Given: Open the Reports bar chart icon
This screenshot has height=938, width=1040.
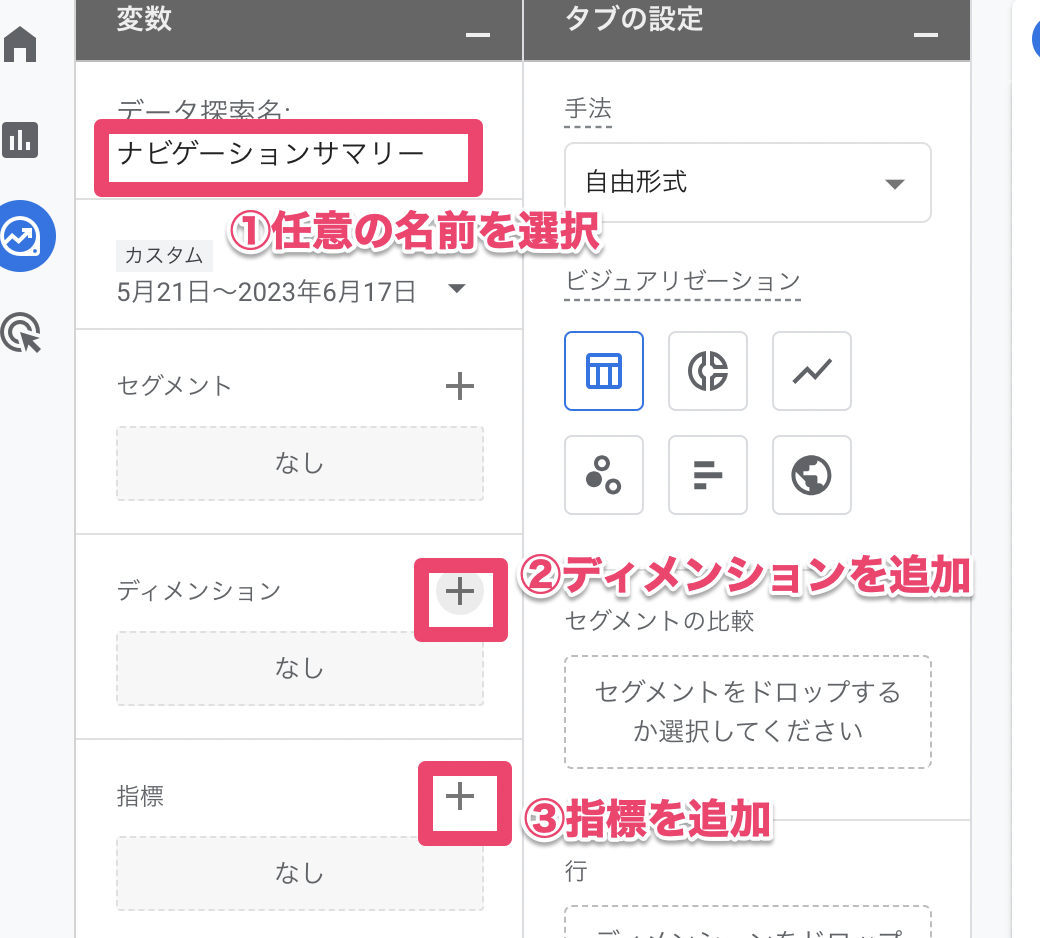Looking at the screenshot, I should pos(21,140).
